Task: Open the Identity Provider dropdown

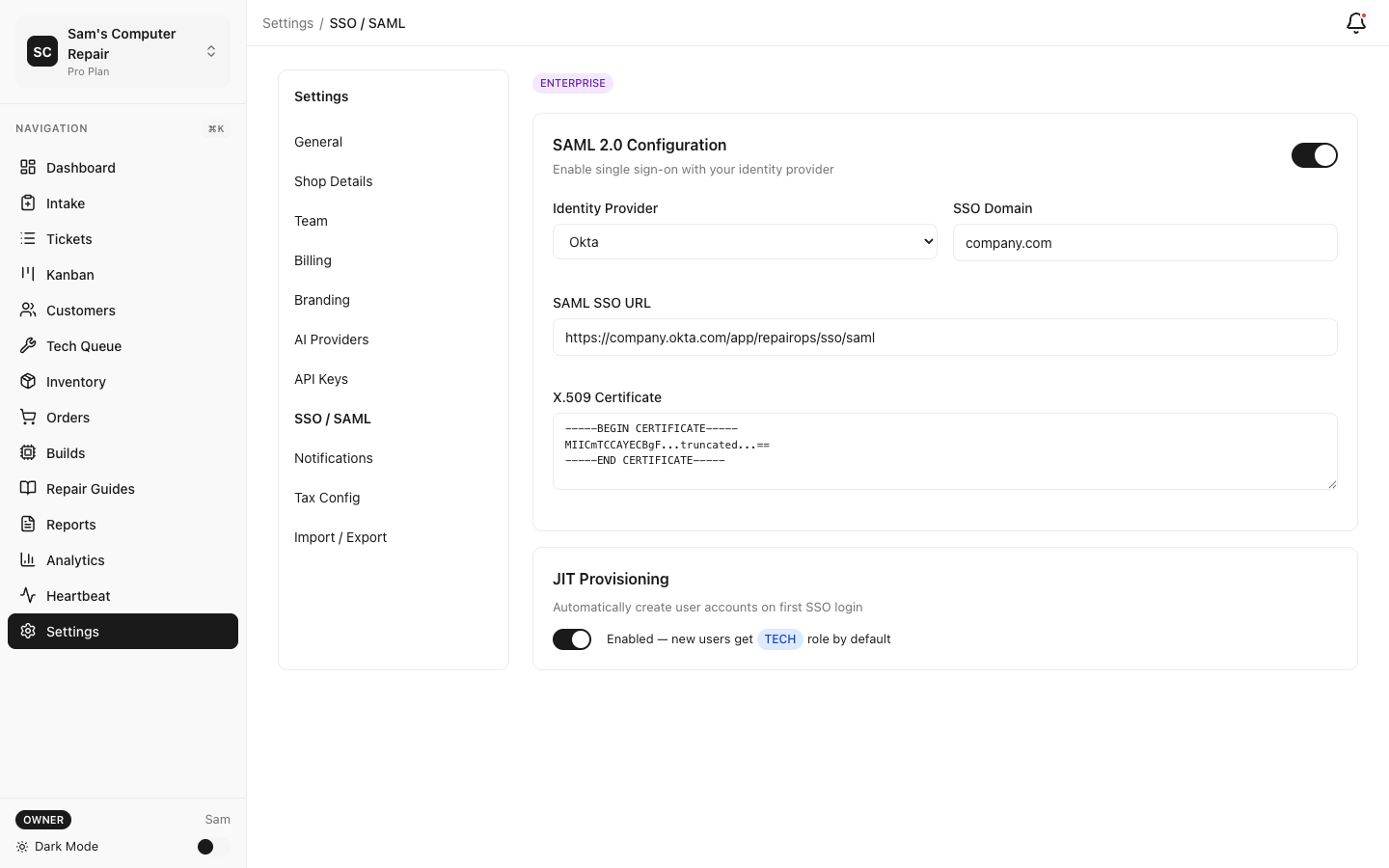Action: coord(745,241)
